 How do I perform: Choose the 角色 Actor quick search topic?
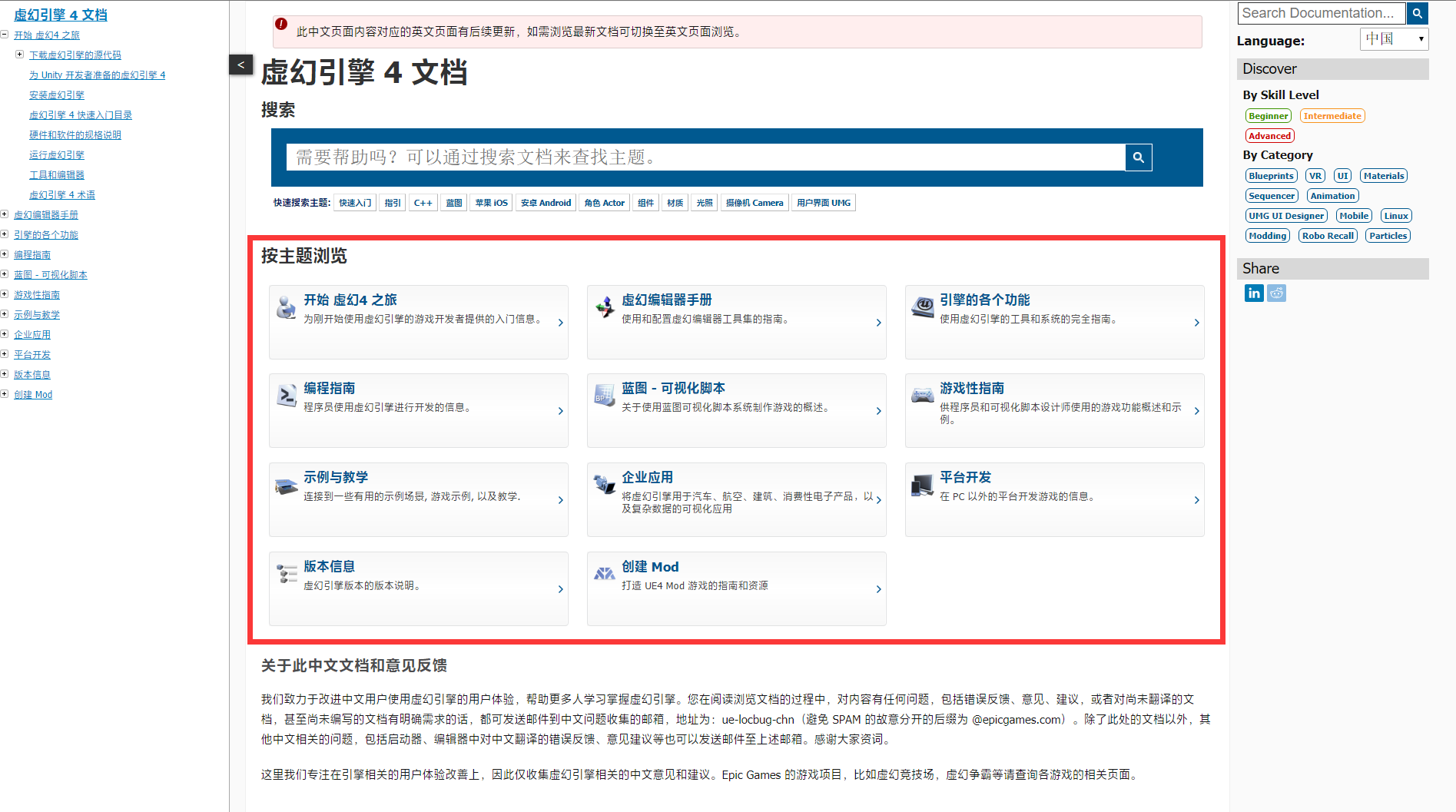605,203
